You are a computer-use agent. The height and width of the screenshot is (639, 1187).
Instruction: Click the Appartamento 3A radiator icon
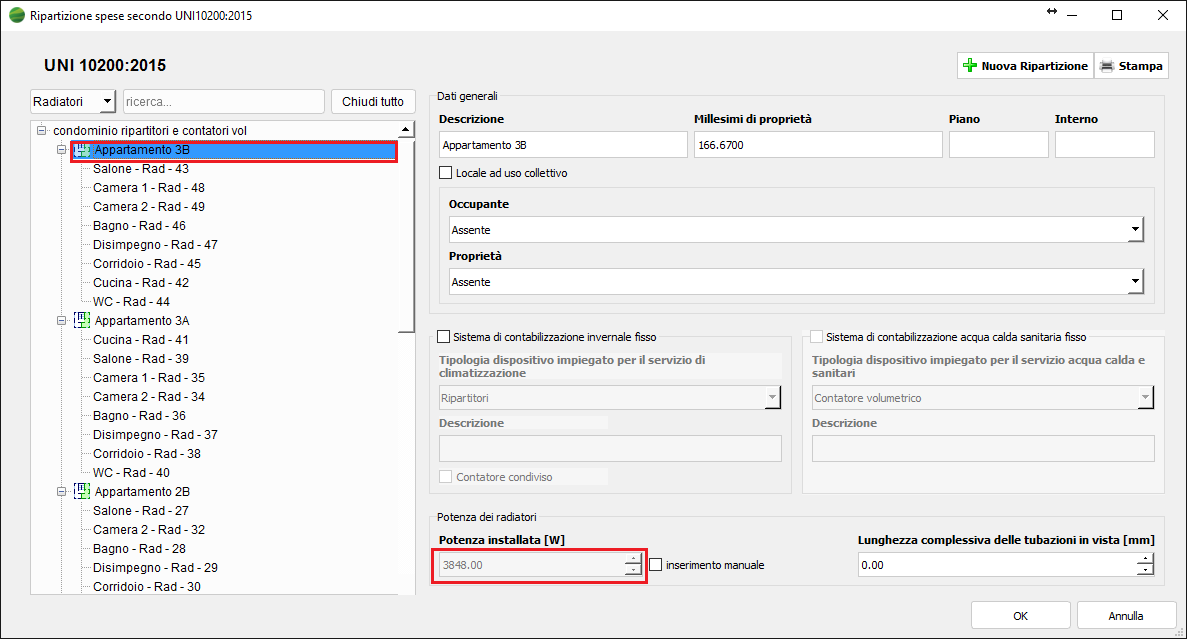82,321
